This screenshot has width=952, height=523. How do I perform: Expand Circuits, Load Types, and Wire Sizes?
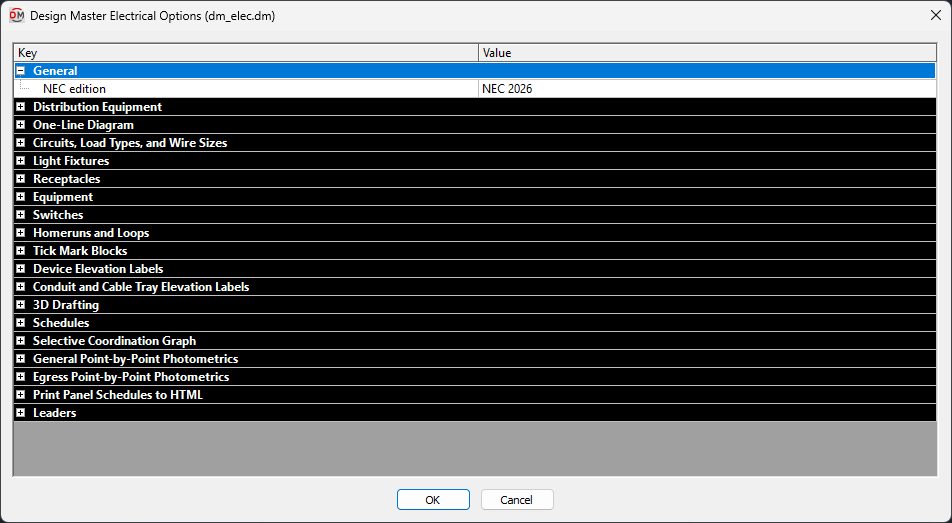coord(21,143)
